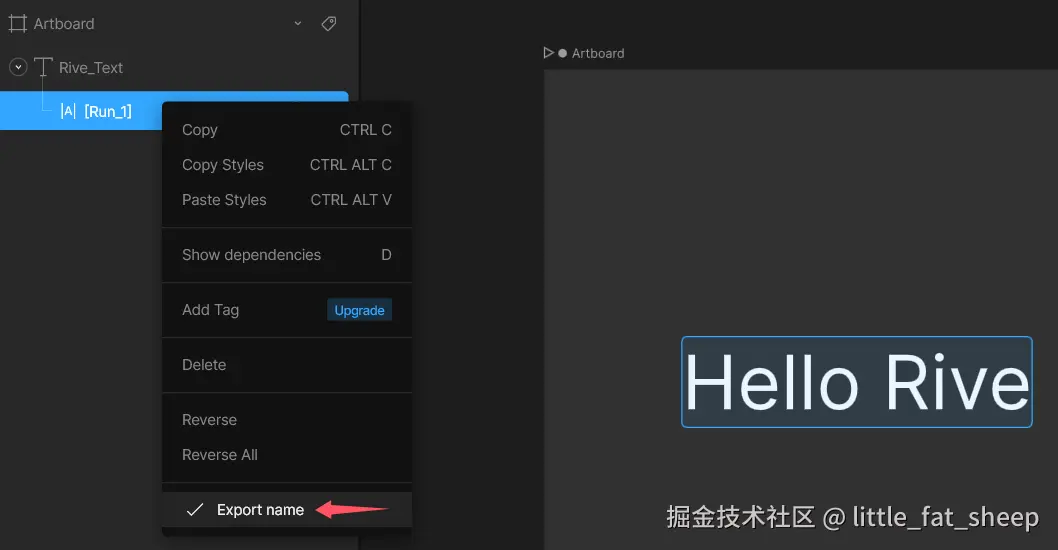1058x550 pixels.
Task: Toggle the Export name checked option
Action: [x=287, y=510]
